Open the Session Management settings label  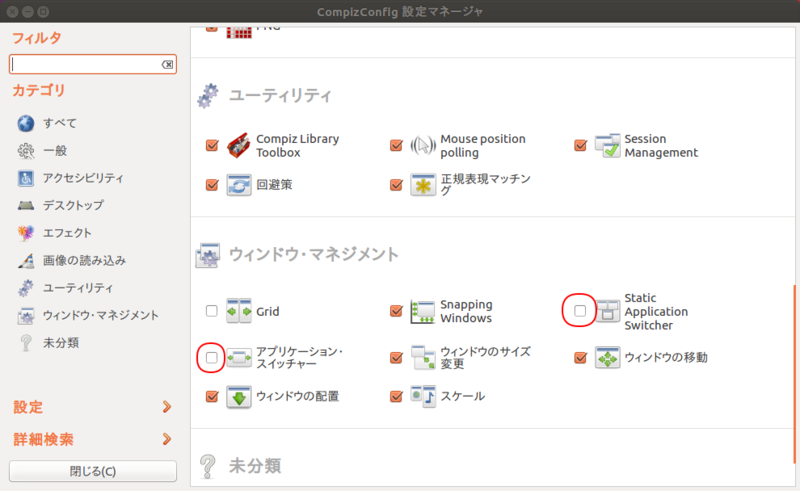point(661,145)
